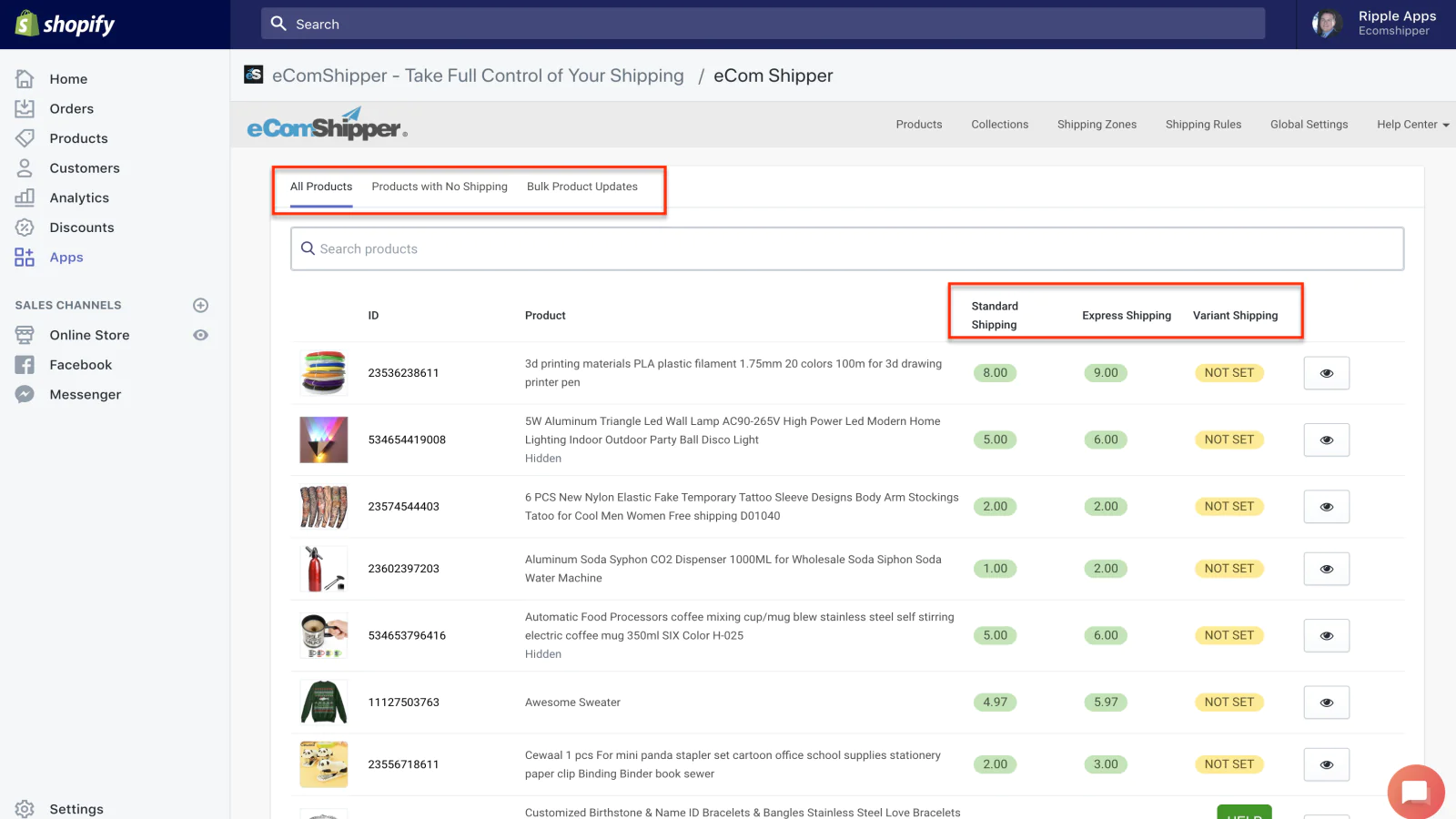View Automatic Food Processors mug eye button

coord(1327,635)
